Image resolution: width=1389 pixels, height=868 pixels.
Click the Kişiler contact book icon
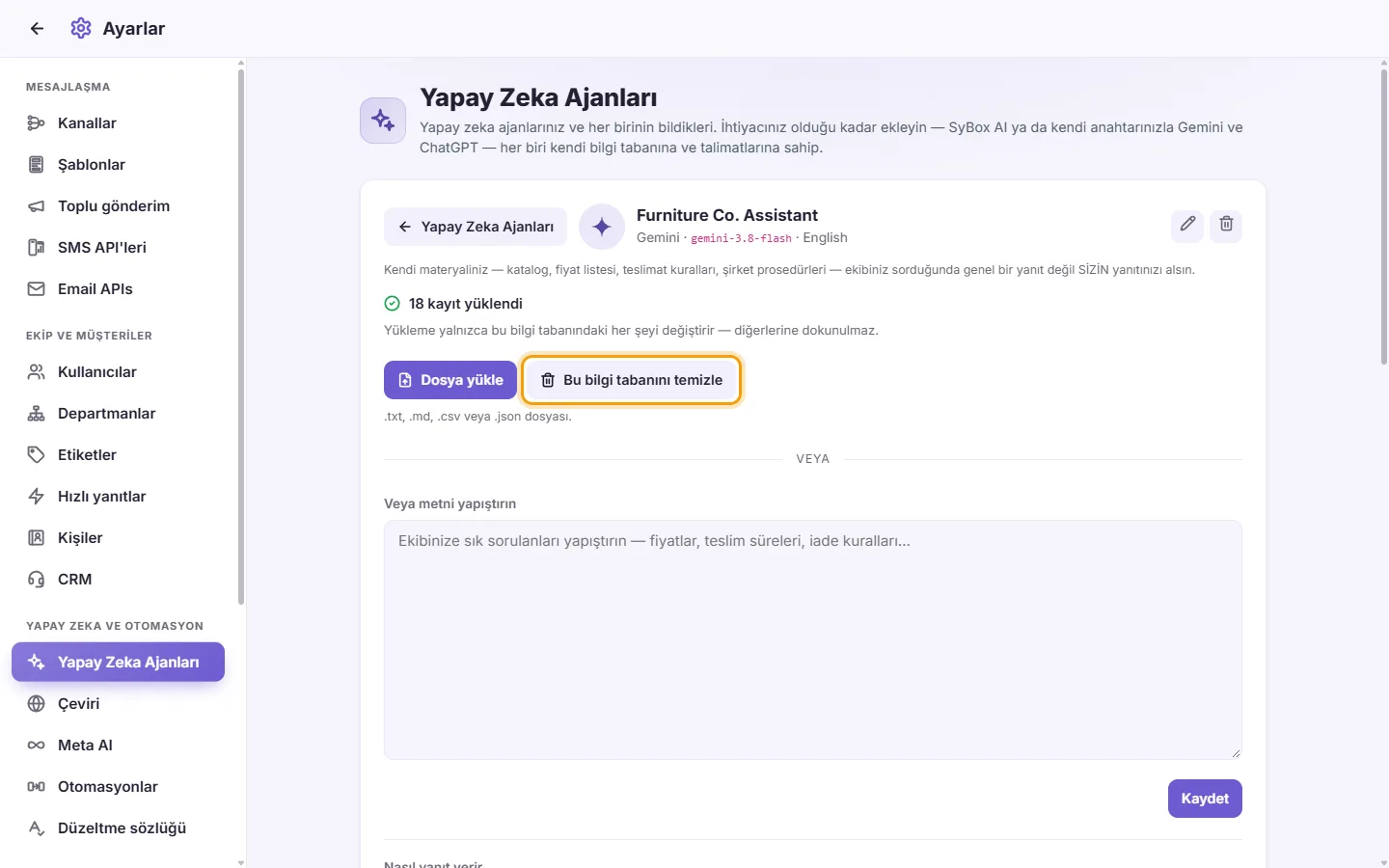pos(37,538)
